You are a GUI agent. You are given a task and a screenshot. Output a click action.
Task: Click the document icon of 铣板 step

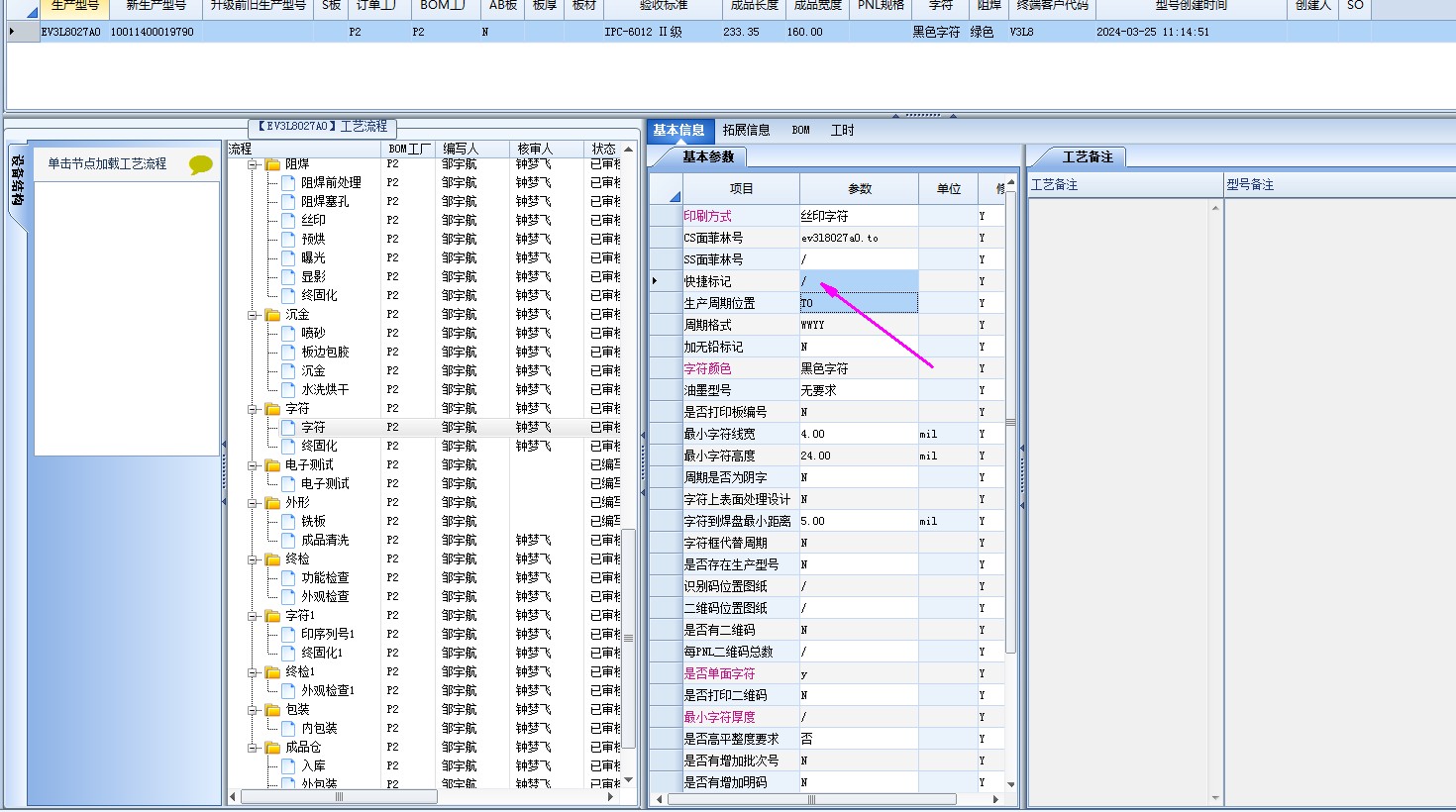pyautogui.click(x=288, y=522)
